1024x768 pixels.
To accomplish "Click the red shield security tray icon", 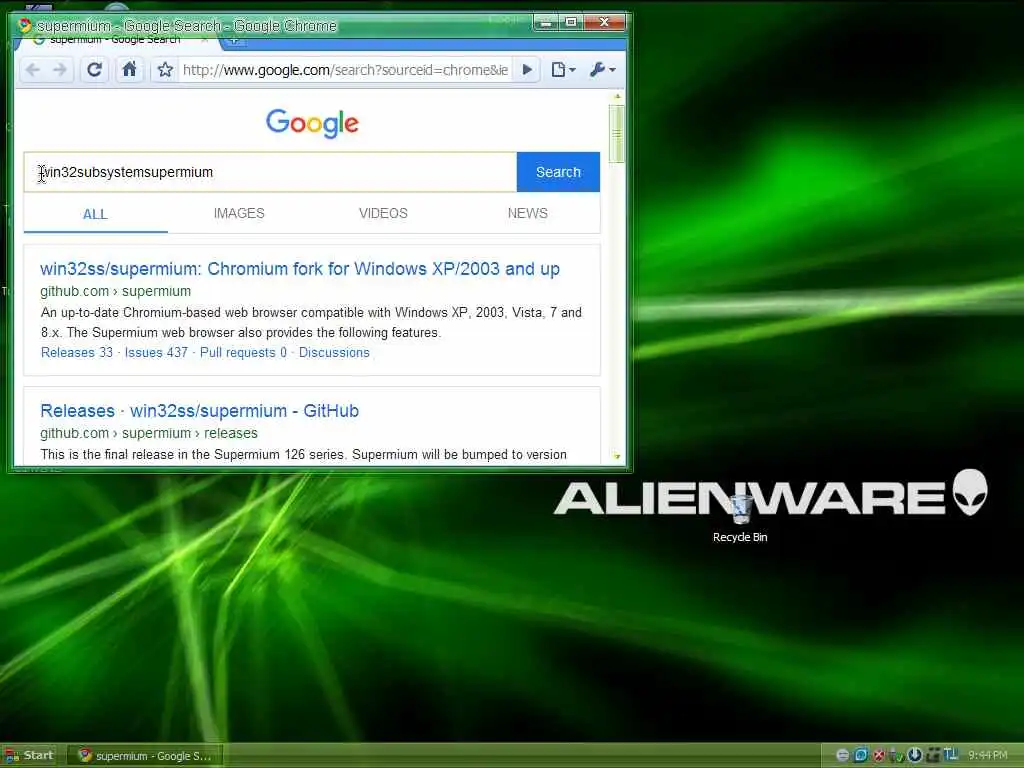I will pos(879,756).
